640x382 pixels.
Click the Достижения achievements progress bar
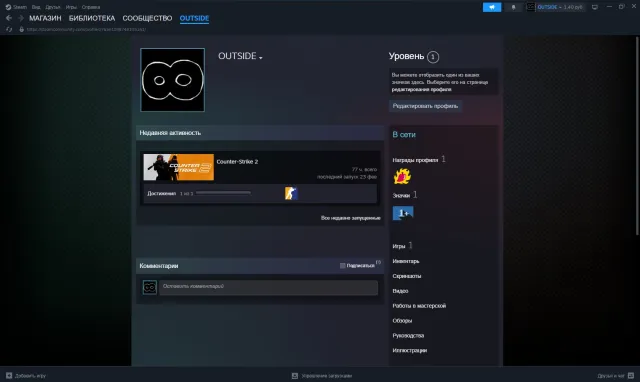(223, 193)
